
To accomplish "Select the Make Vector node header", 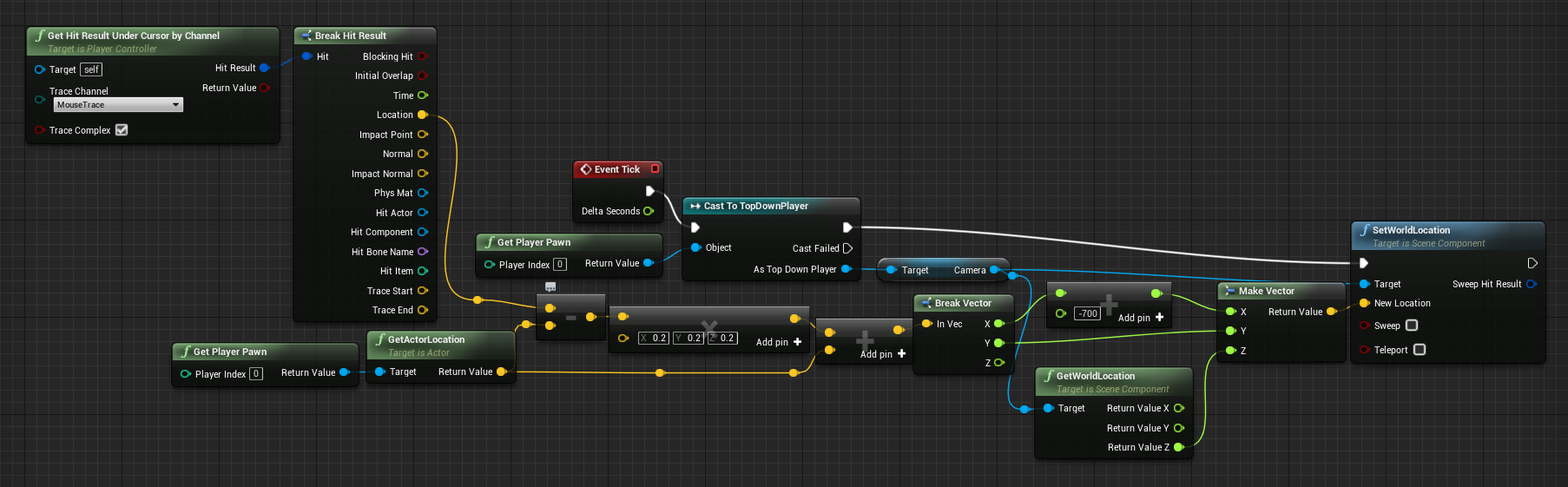I will coord(1281,291).
